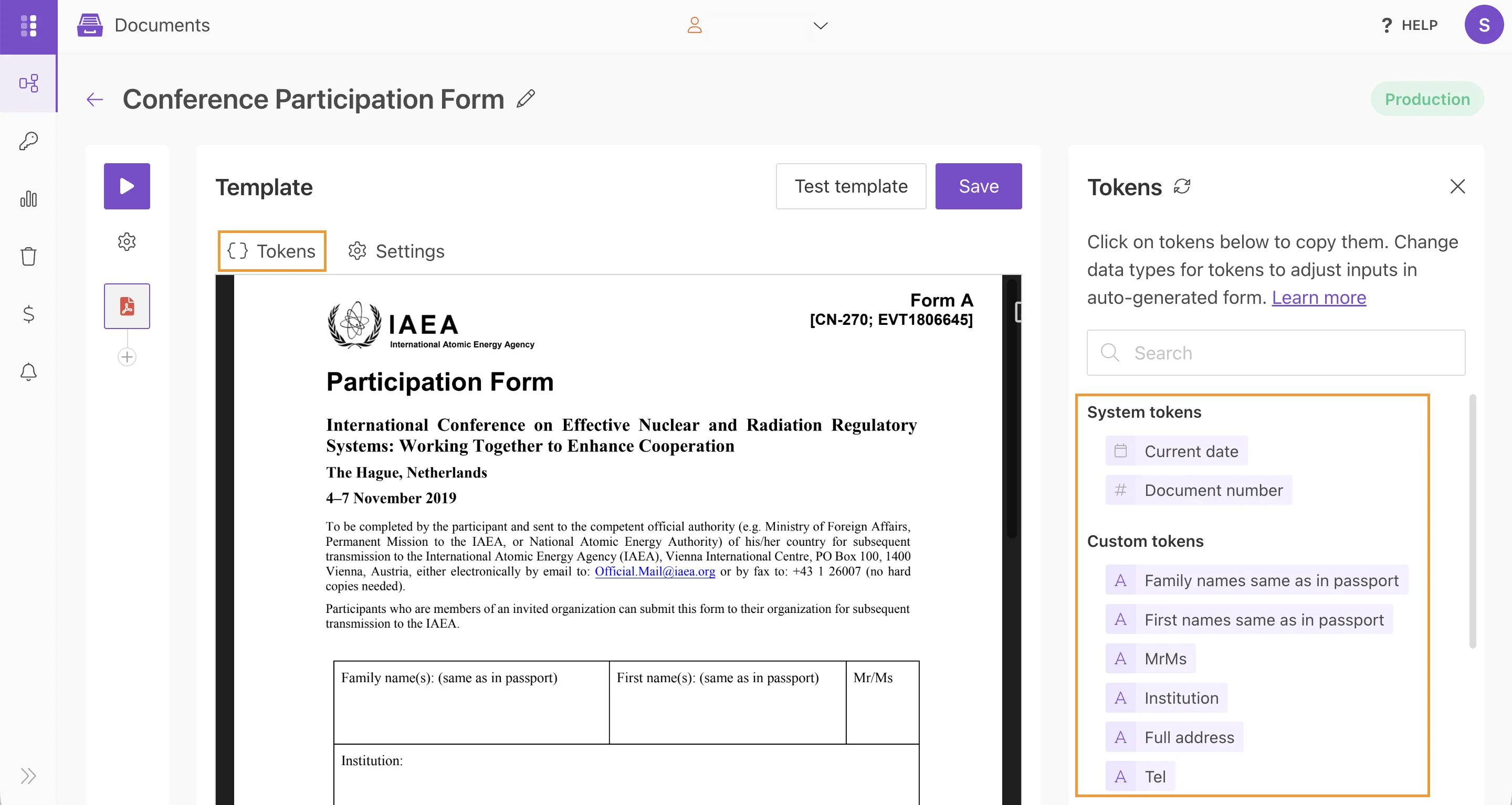This screenshot has width=1512, height=805.
Task: Open process settings gear under play button
Action: 127,242
